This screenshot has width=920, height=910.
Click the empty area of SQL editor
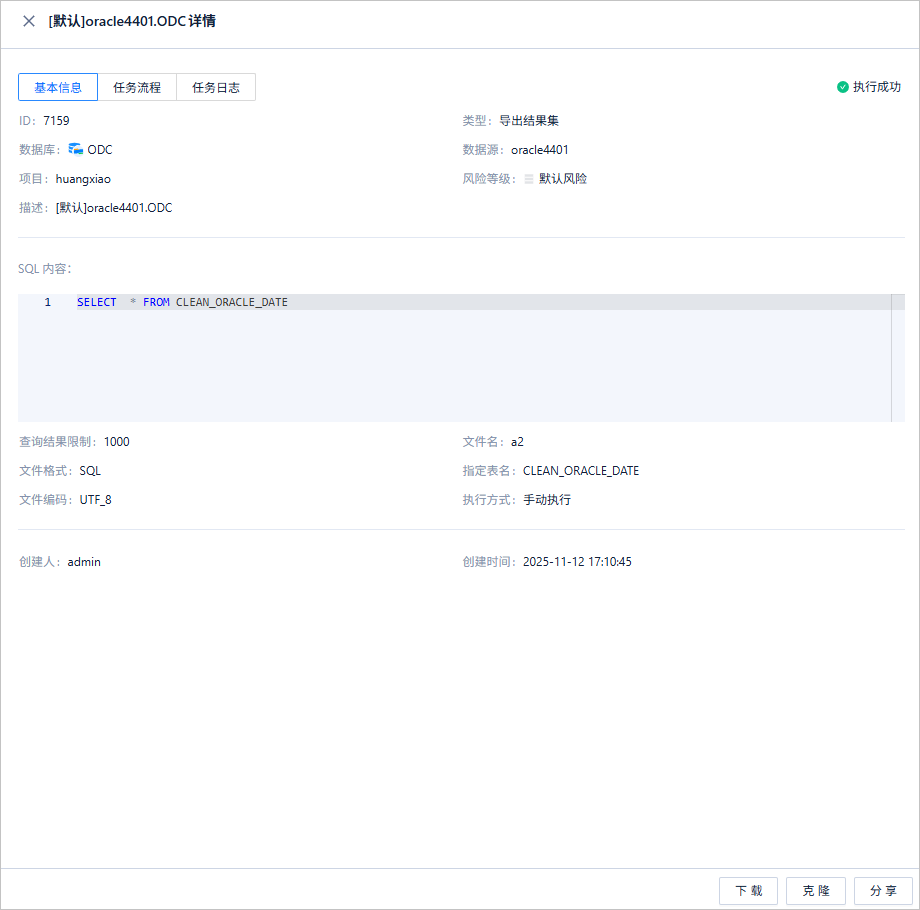[x=455, y=366]
